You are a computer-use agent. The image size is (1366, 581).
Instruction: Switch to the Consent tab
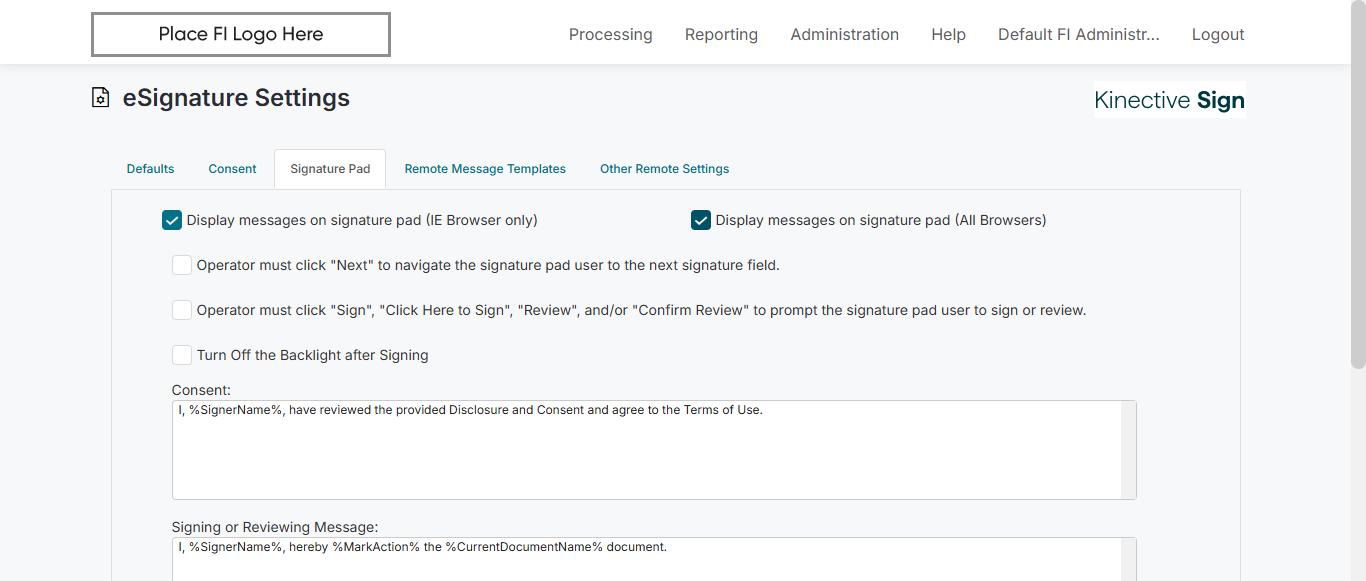click(x=233, y=169)
